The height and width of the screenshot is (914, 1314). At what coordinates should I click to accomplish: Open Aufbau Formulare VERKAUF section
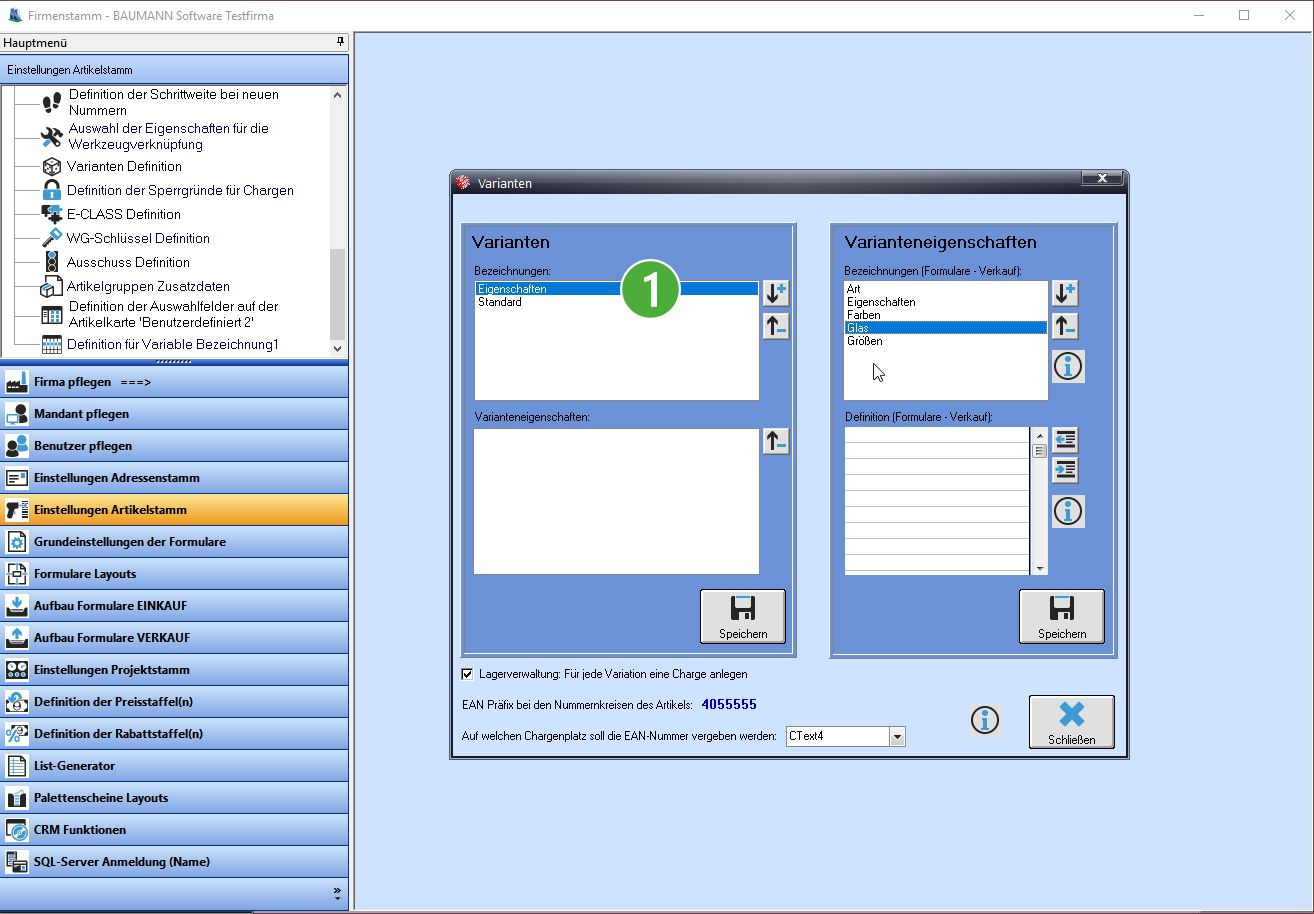(x=175, y=638)
